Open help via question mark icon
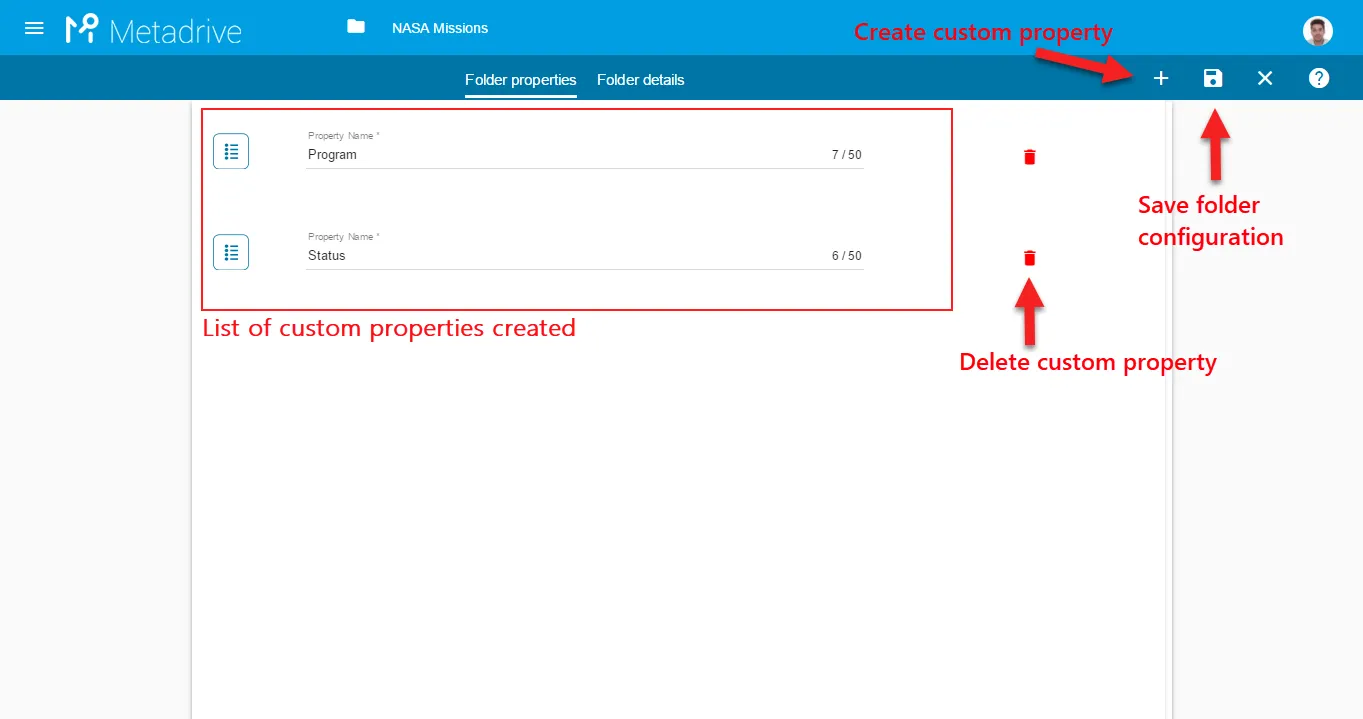1363x719 pixels. tap(1319, 78)
